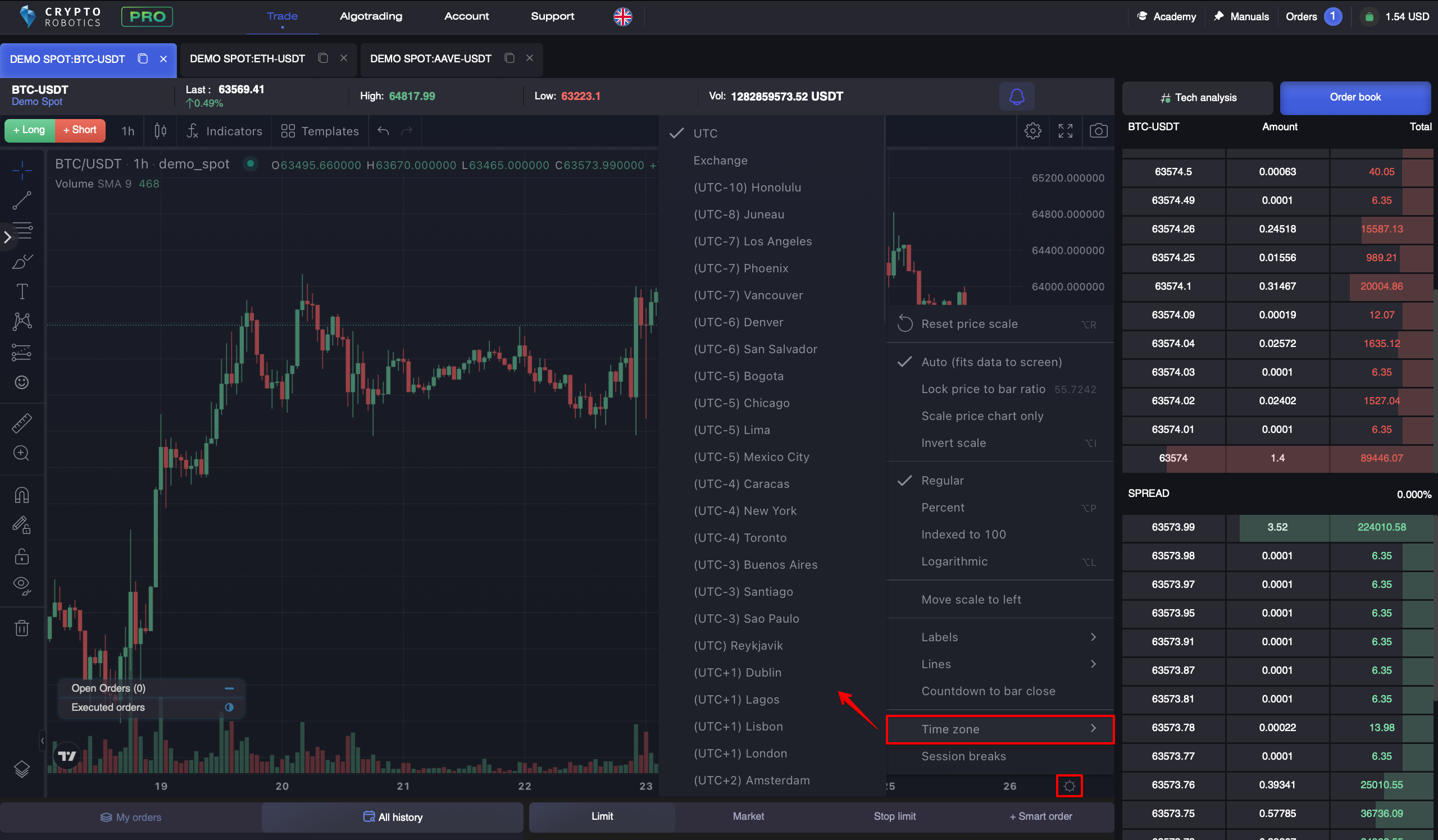Image resolution: width=1438 pixels, height=840 pixels.
Task: Enter fullscreen chart mode
Action: 1065,131
